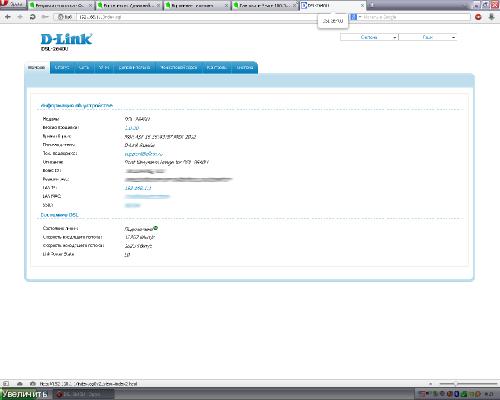Click the LAN IP address link
Viewport: 500px width, 400px height.
coord(138,188)
